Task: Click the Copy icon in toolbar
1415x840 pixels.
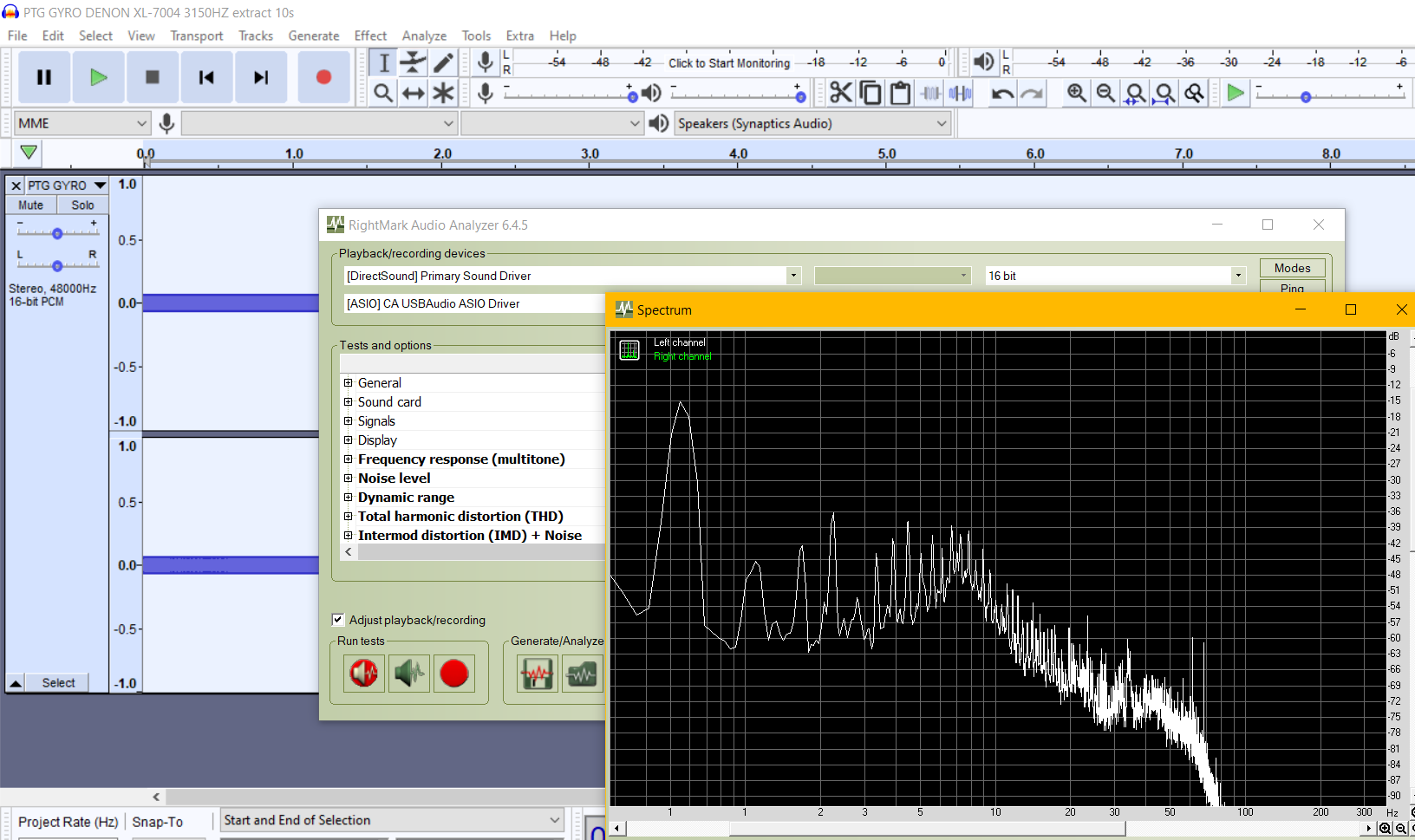Action: [x=871, y=93]
